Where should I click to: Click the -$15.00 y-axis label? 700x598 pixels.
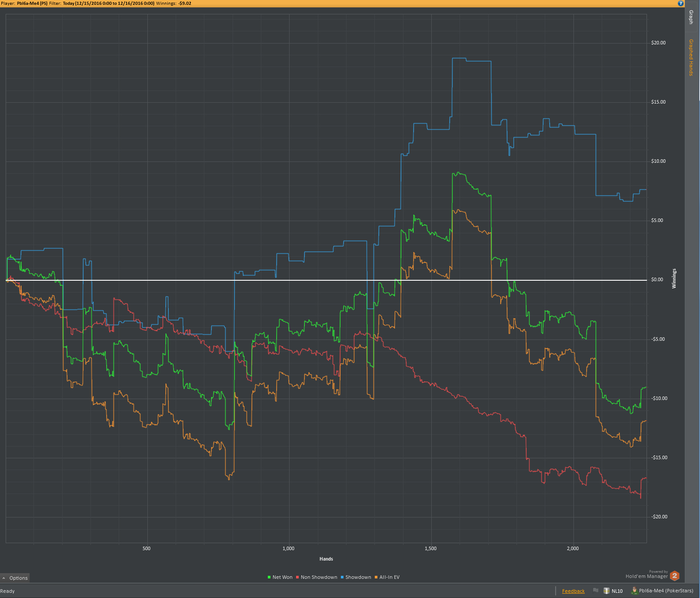tap(658, 457)
